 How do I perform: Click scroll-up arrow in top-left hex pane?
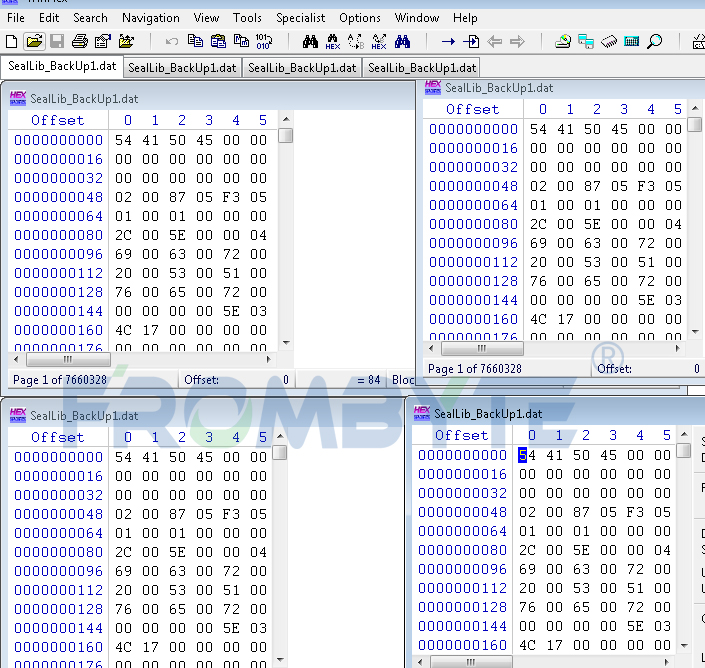coord(286,120)
